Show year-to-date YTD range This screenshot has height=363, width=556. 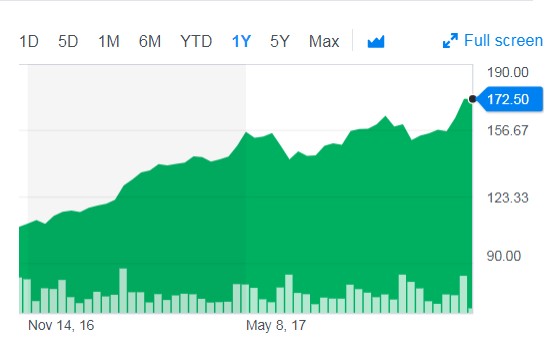click(196, 41)
